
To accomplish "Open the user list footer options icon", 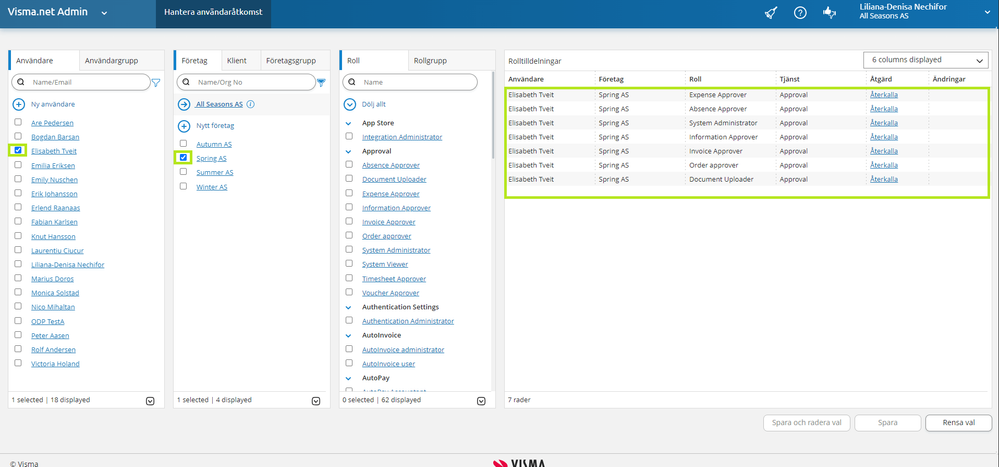I will (150, 401).
